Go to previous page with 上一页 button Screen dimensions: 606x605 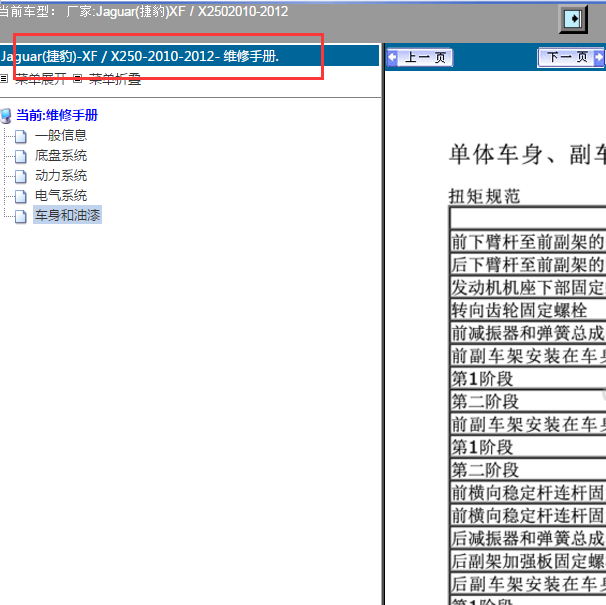click(x=419, y=58)
